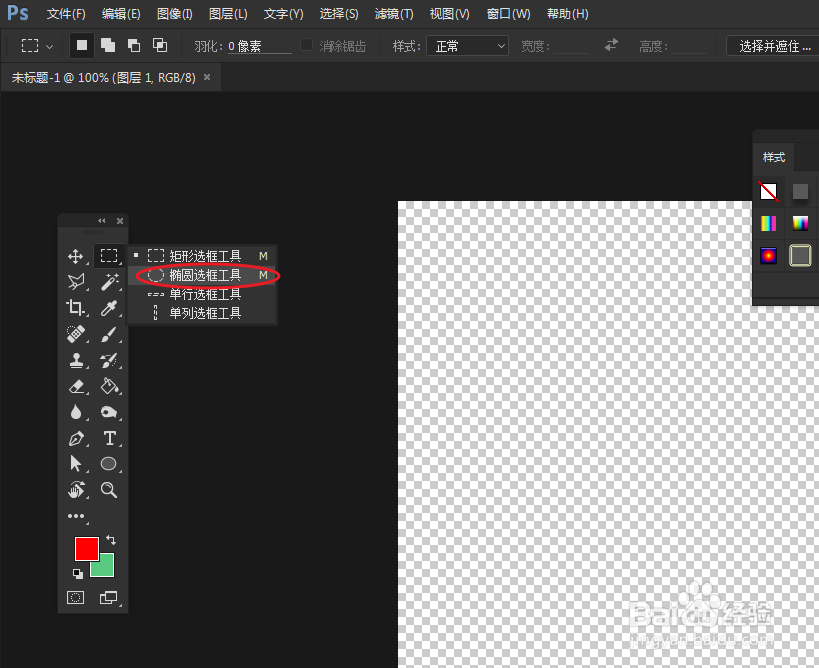
Task: Select Subtract from Selection mode
Action: [x=134, y=45]
